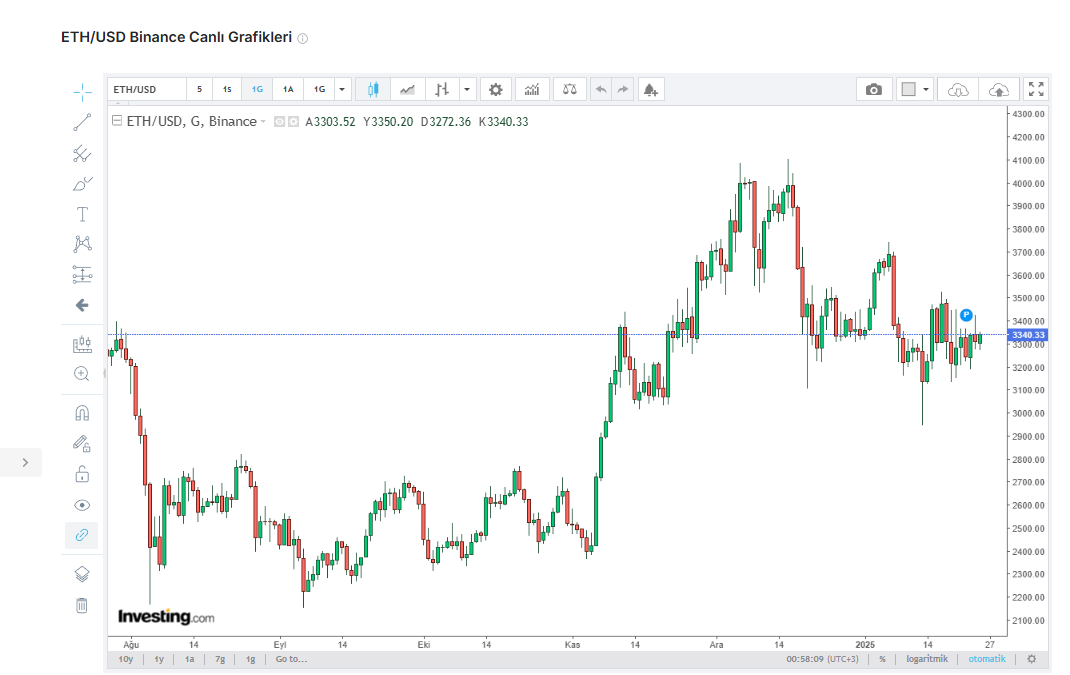Select the last 1G interval button

(319, 89)
